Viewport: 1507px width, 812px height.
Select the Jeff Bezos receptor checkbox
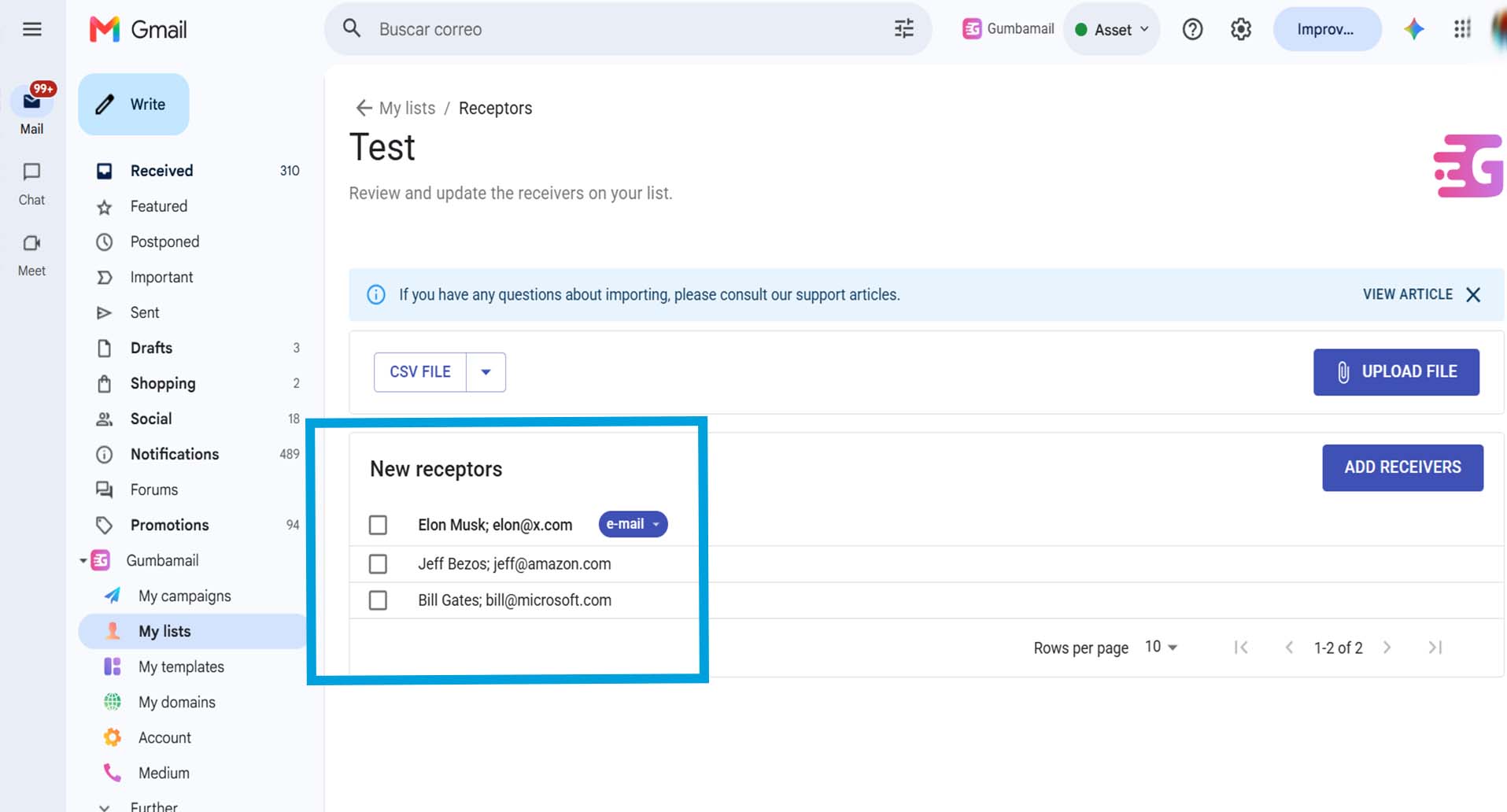[378, 564]
